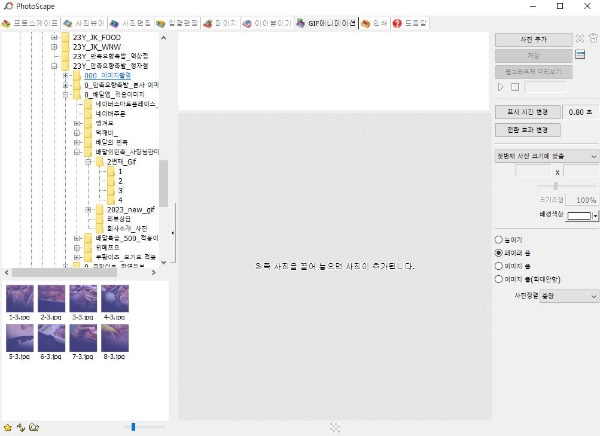Switch to the 이어붙이기 tab
Viewport: 600px width, 436px height.
(x=267, y=23)
